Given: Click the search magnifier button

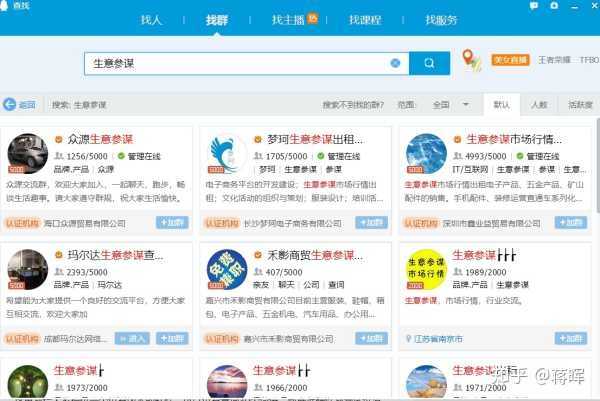Looking at the screenshot, I should 429,63.
